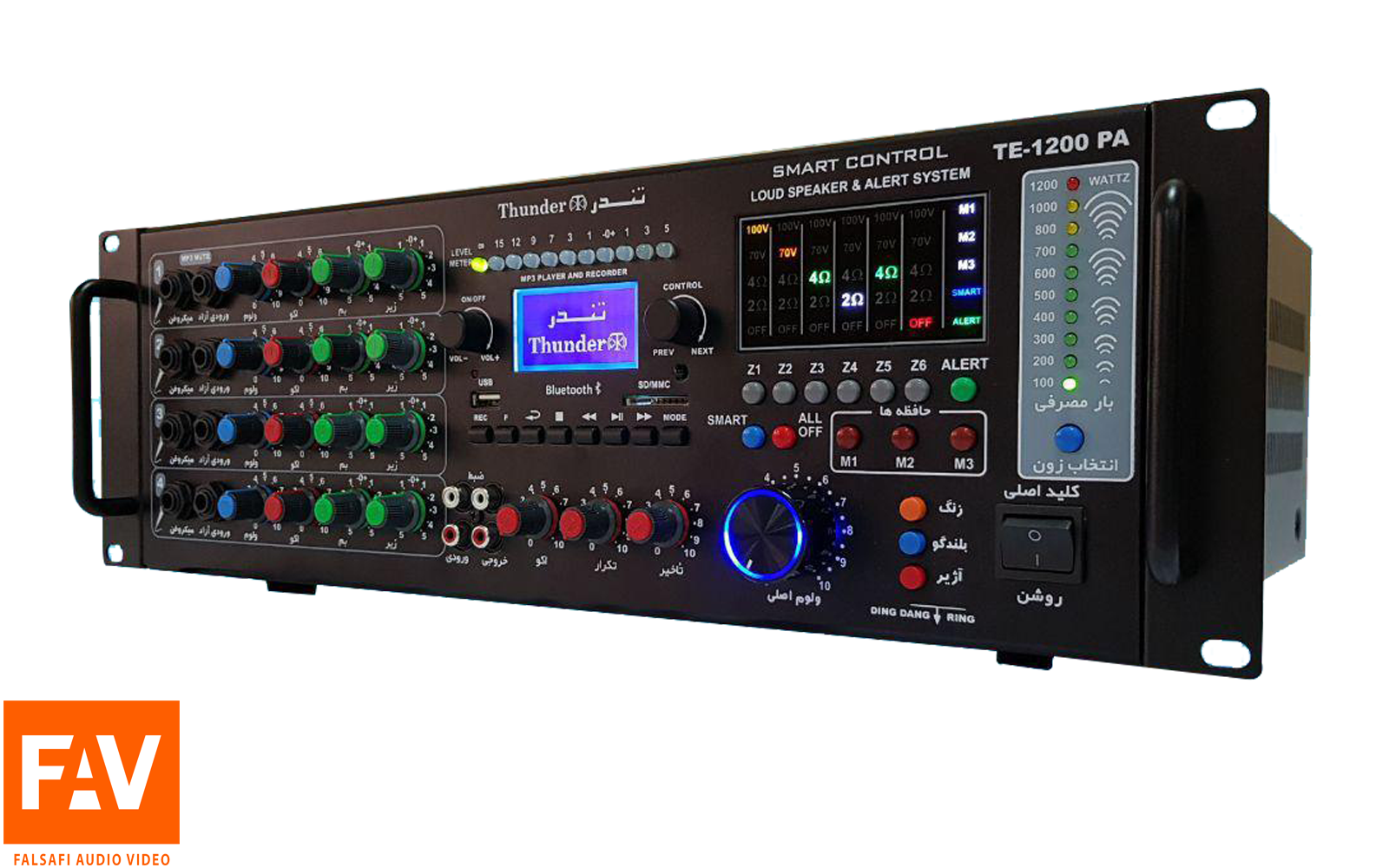Click the remote sensor next to SD/MMC
Image resolution: width=1389 pixels, height=868 pixels.
point(681,372)
